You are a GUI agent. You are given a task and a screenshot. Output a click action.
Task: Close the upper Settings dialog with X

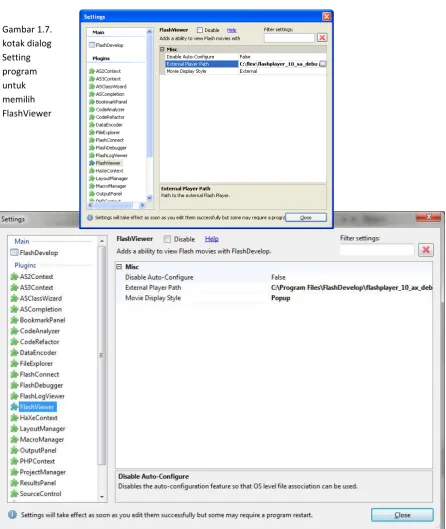326,16
